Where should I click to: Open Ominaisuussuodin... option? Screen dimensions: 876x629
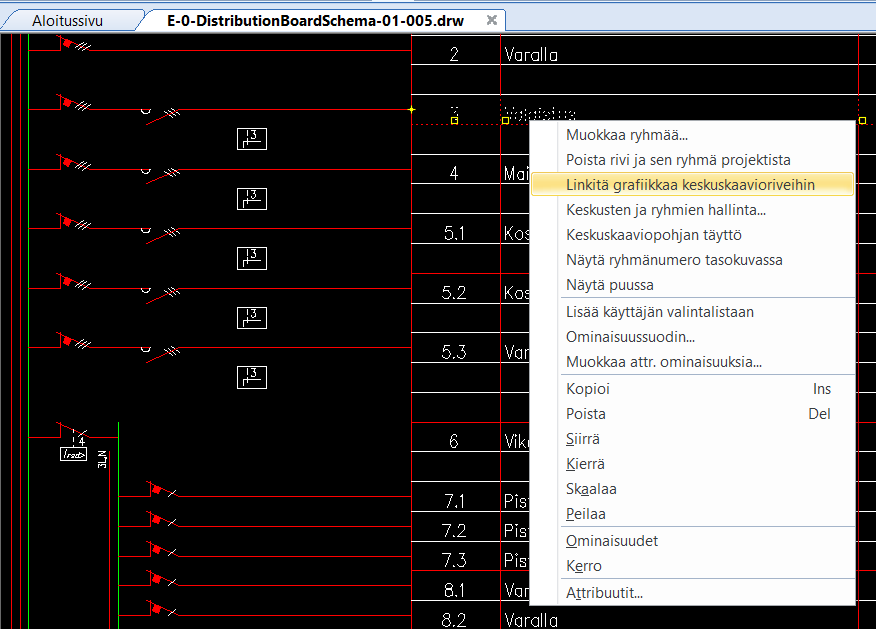pyautogui.click(x=630, y=337)
